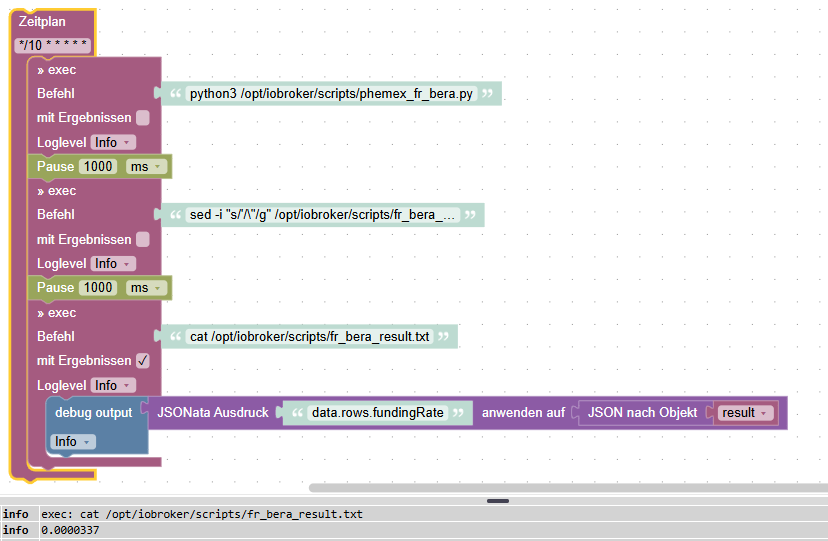The image size is (828, 541).
Task: Open Loglevel dropdown of the python3 exec block
Action: click(113, 143)
